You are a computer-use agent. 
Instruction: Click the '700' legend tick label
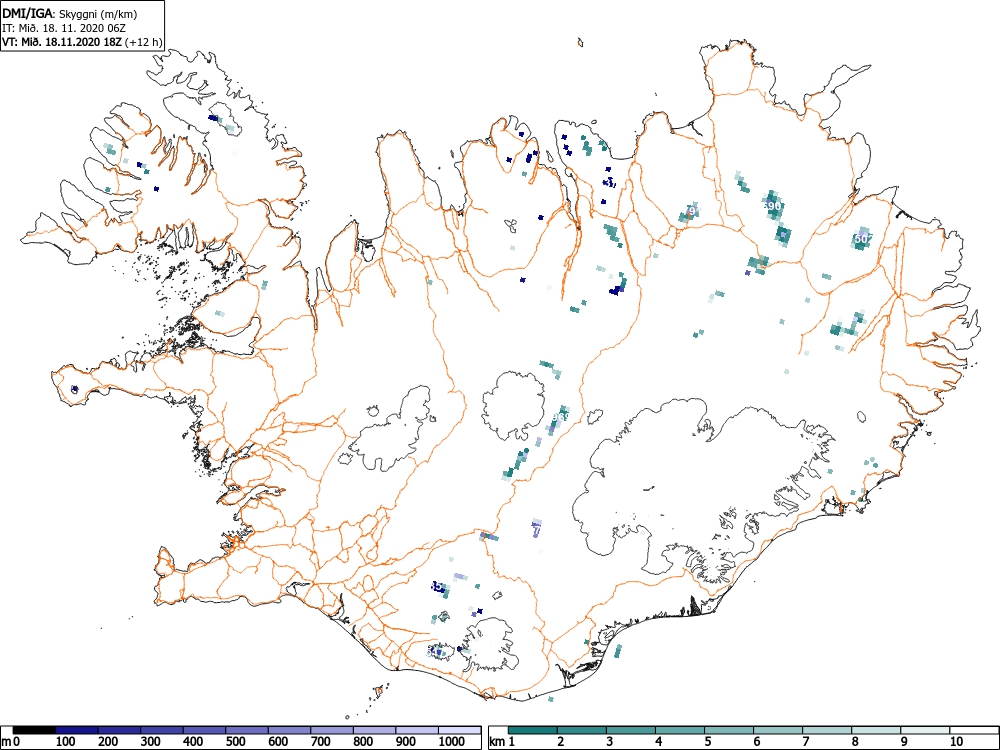321,742
